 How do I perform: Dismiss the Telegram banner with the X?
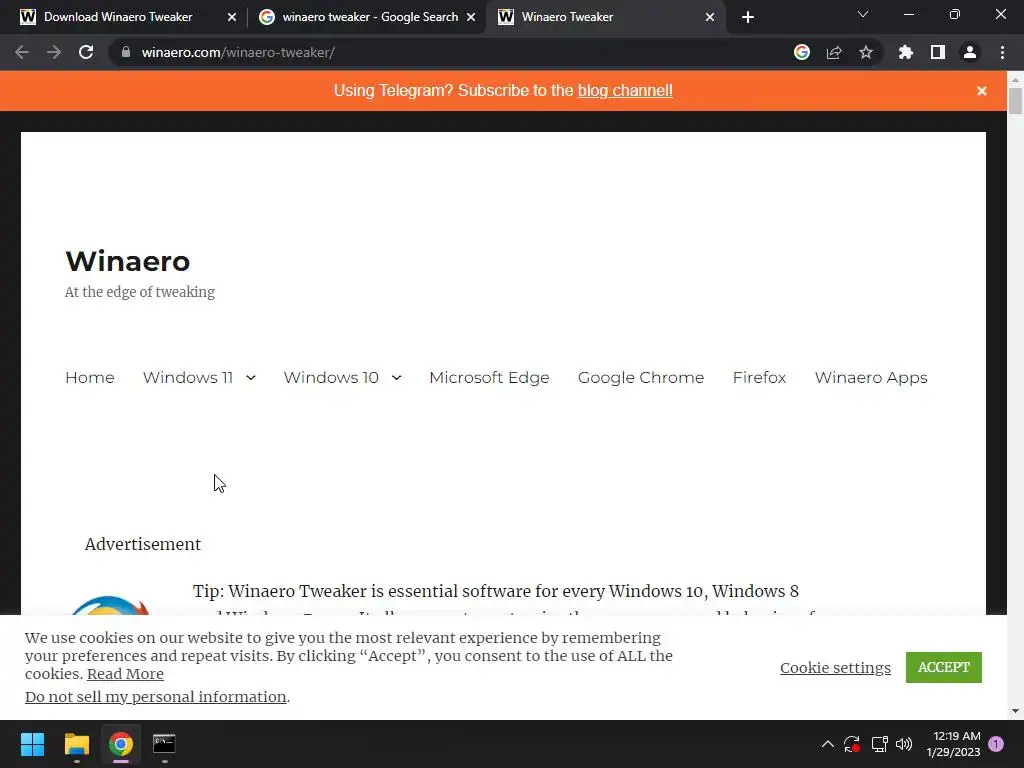click(x=982, y=91)
